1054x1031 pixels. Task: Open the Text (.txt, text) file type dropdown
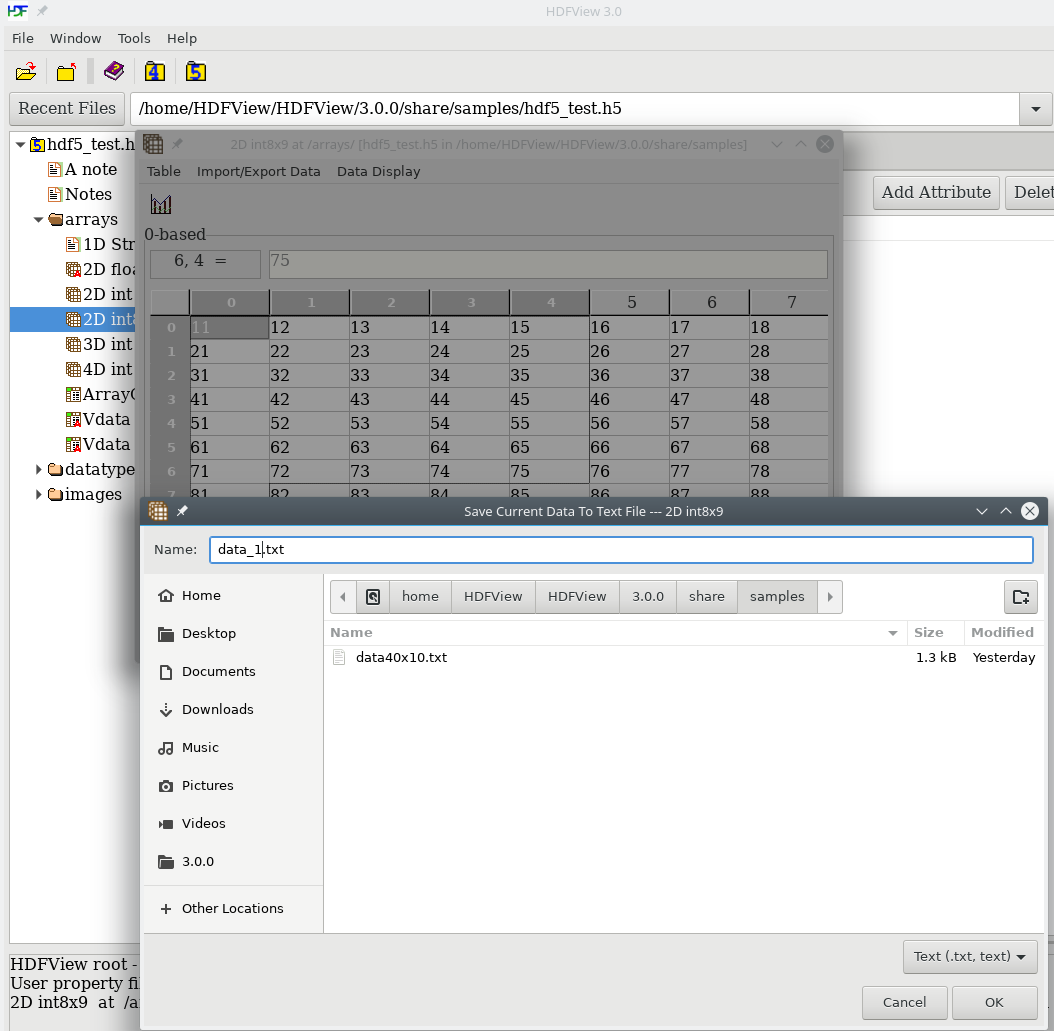tap(970, 956)
